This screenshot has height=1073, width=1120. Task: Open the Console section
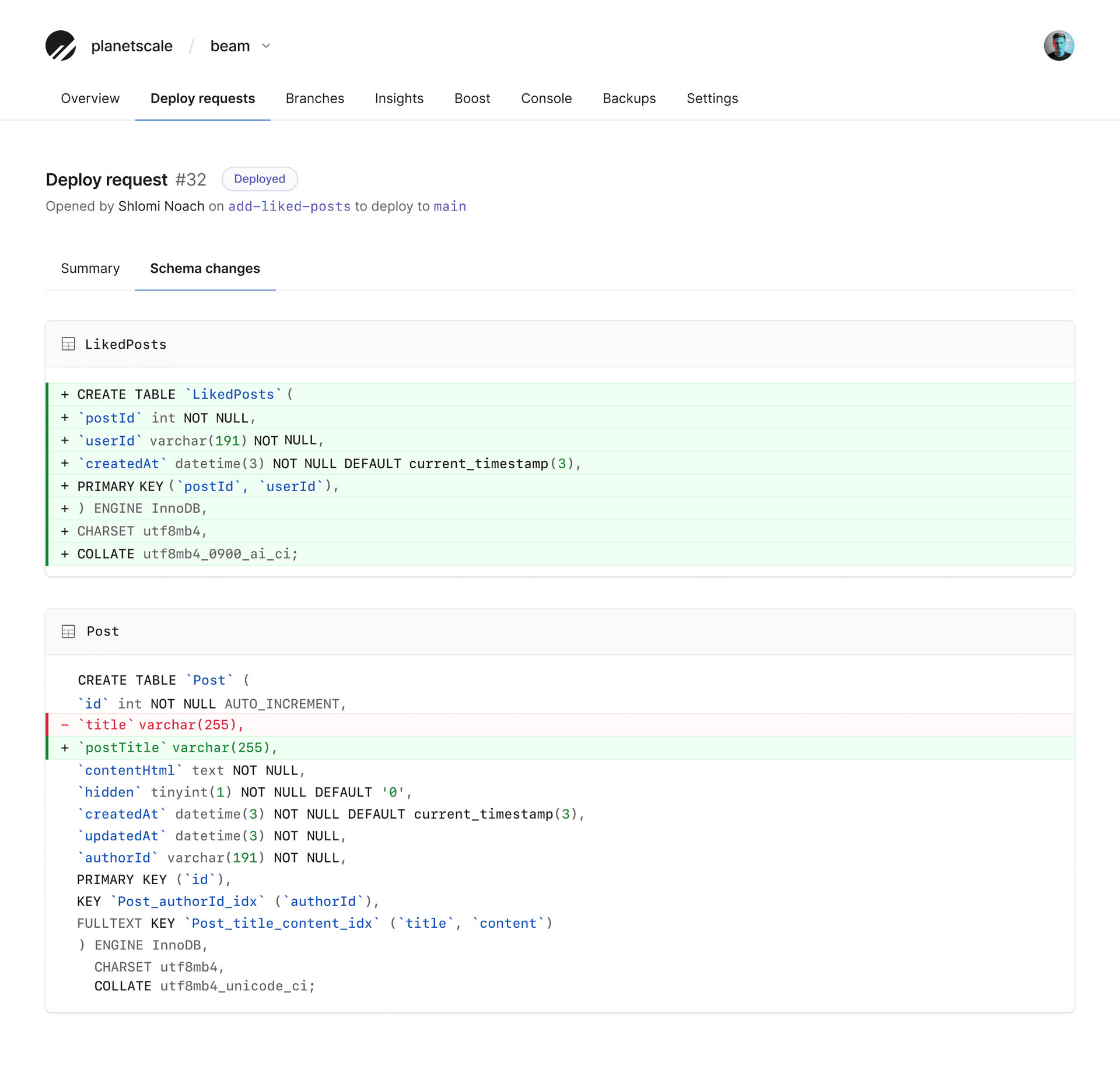pyautogui.click(x=546, y=98)
